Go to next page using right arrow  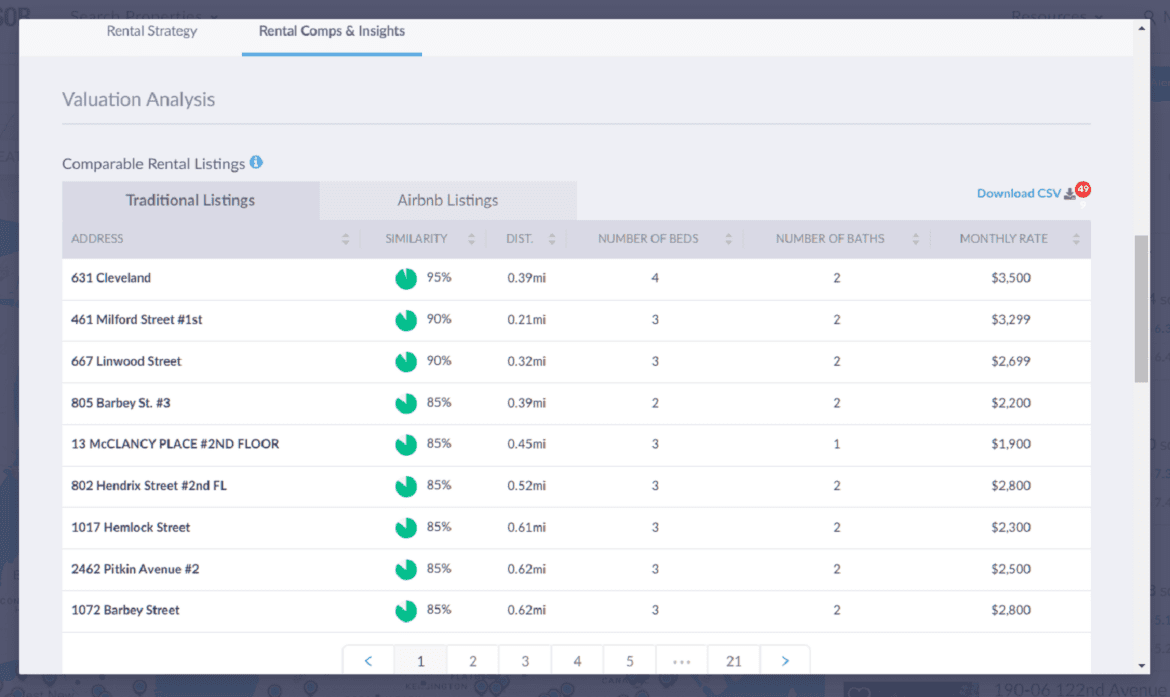(x=785, y=661)
